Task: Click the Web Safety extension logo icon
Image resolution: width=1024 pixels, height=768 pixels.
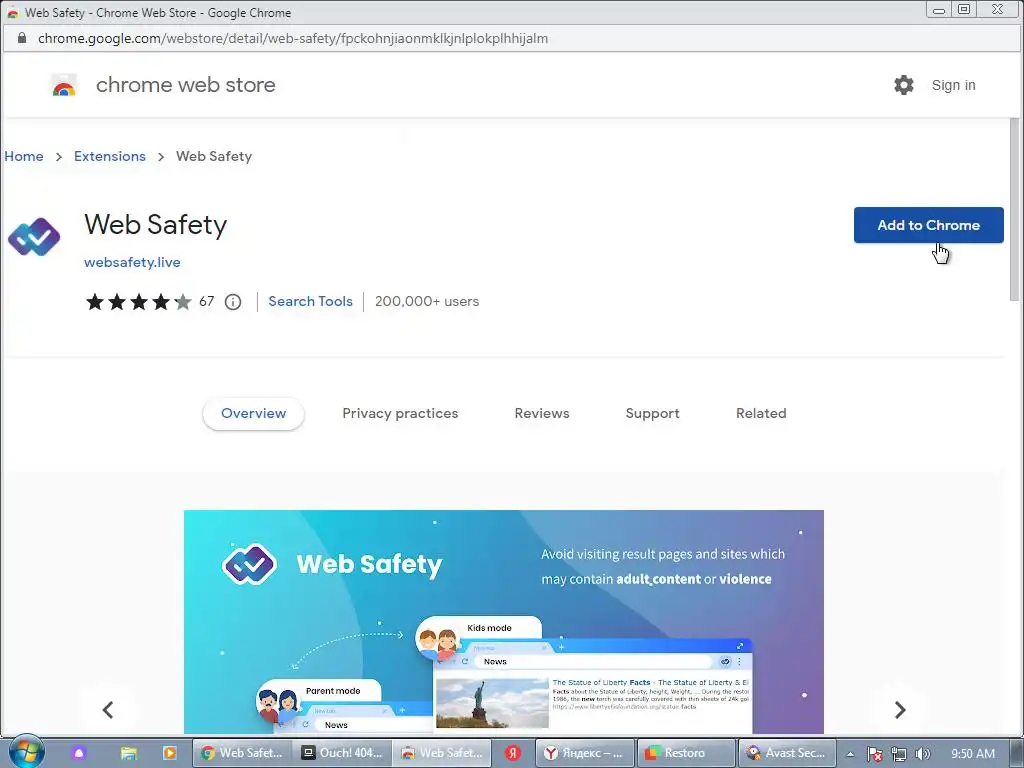Action: 34,236
